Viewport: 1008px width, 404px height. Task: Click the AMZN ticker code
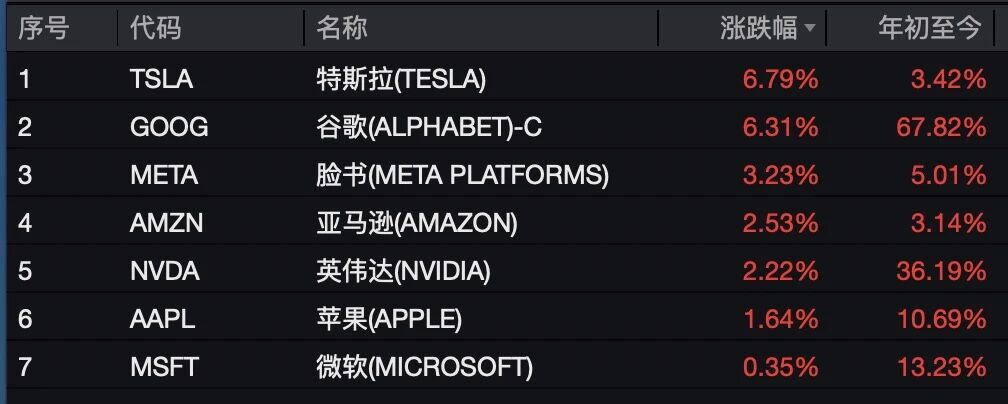(166, 223)
